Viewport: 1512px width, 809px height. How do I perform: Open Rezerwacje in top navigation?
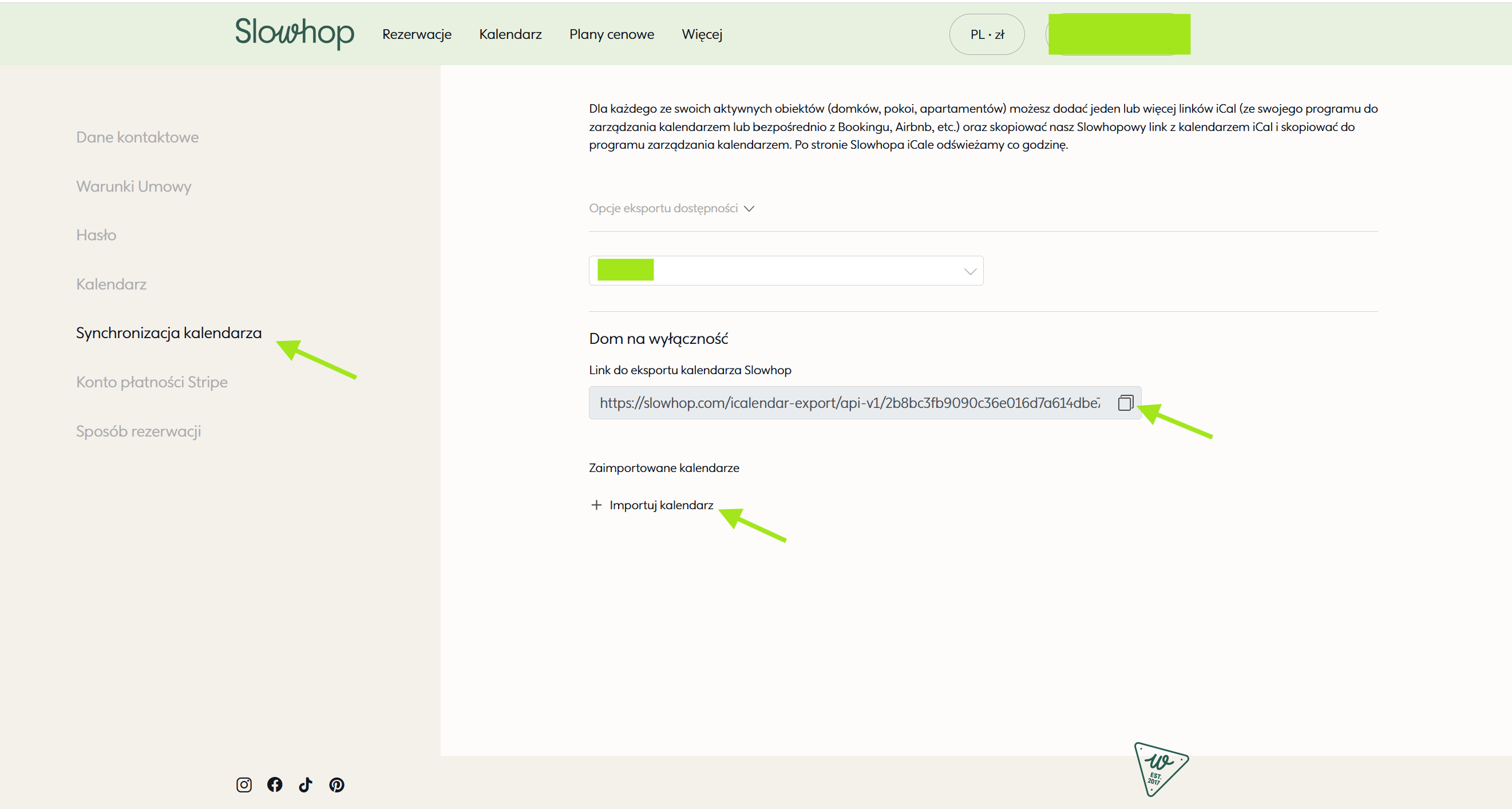tap(416, 34)
